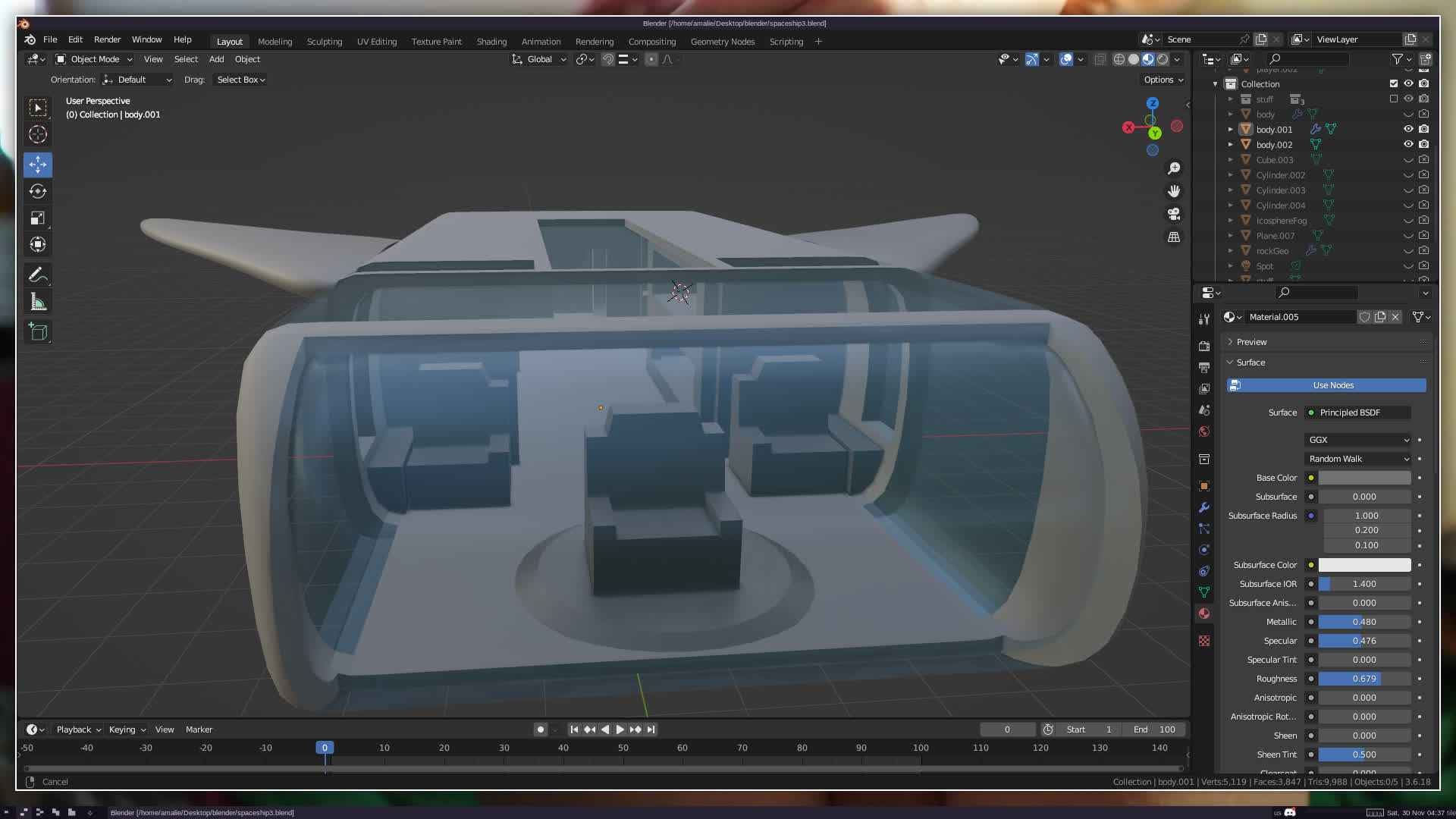Click the viewport Options button

[x=1163, y=80]
